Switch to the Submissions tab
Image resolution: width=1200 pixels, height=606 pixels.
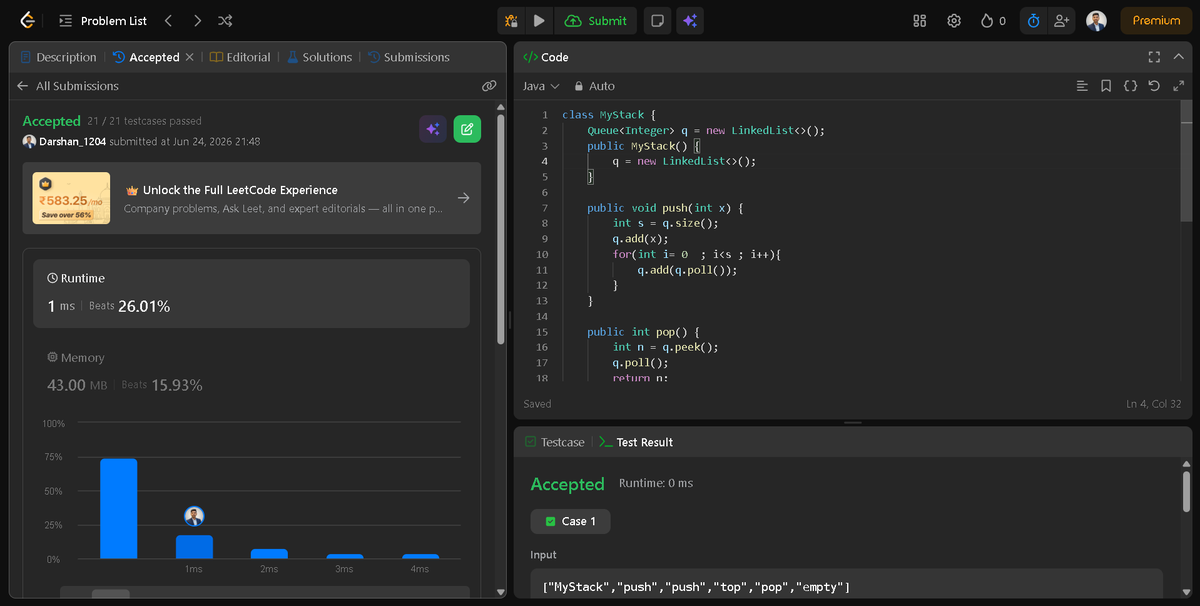tap(408, 57)
